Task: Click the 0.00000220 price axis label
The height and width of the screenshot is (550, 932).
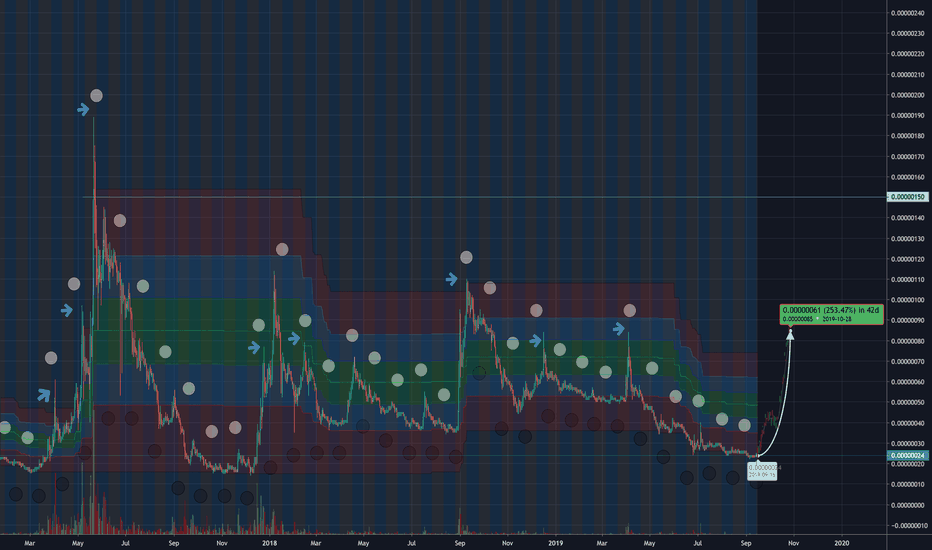Action: (908, 54)
